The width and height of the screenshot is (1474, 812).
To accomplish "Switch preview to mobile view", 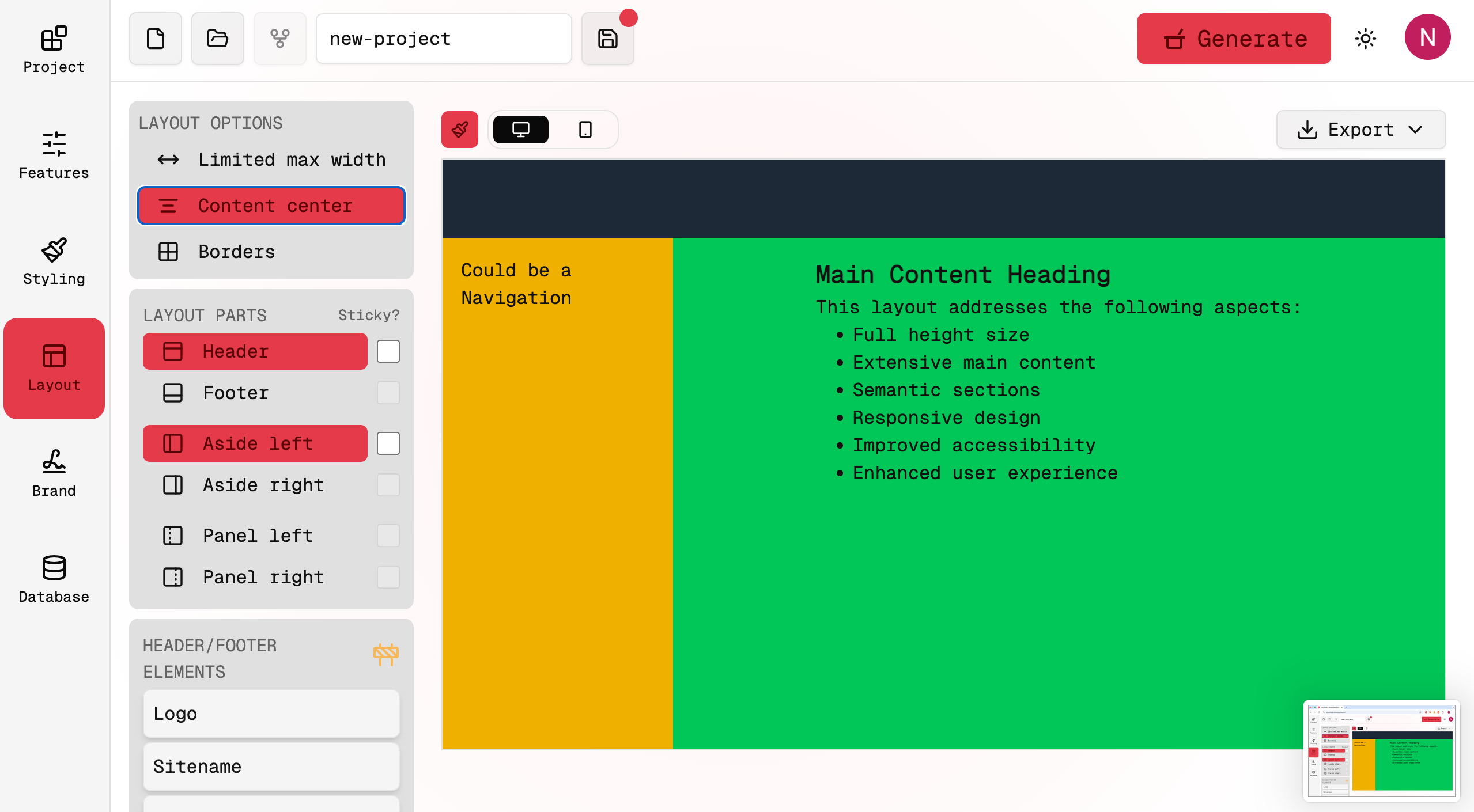I will point(585,129).
